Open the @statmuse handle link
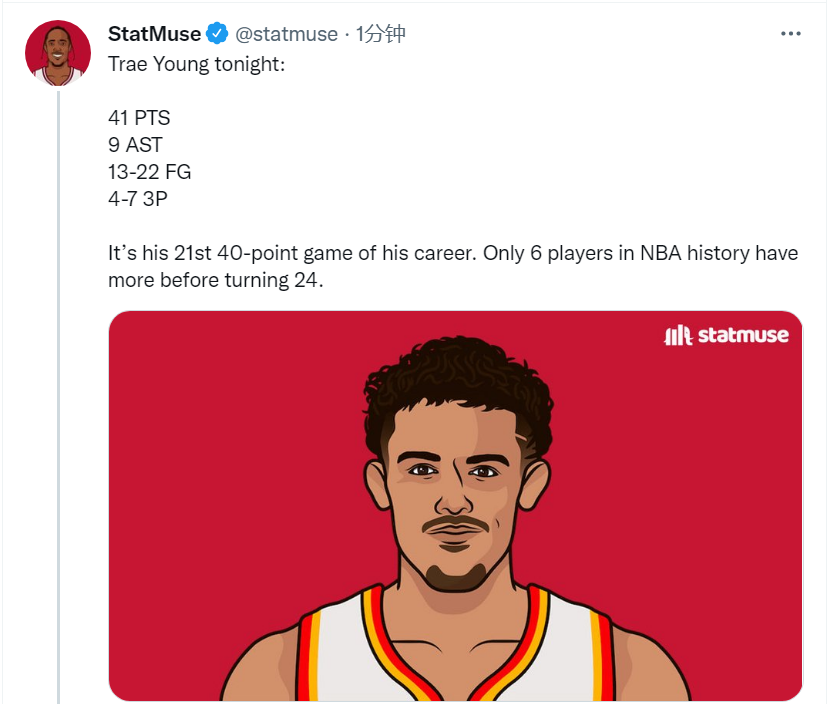The image size is (831, 704). [286, 34]
